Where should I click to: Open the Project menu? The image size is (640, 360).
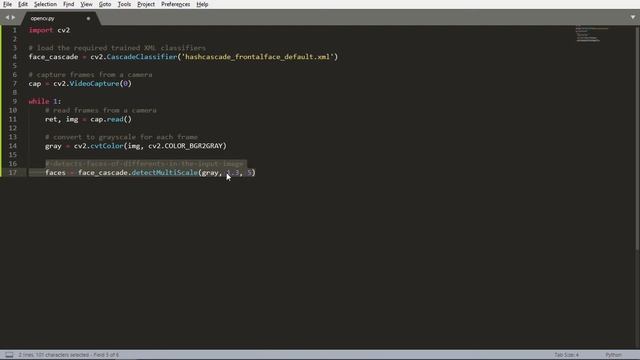coord(146,4)
